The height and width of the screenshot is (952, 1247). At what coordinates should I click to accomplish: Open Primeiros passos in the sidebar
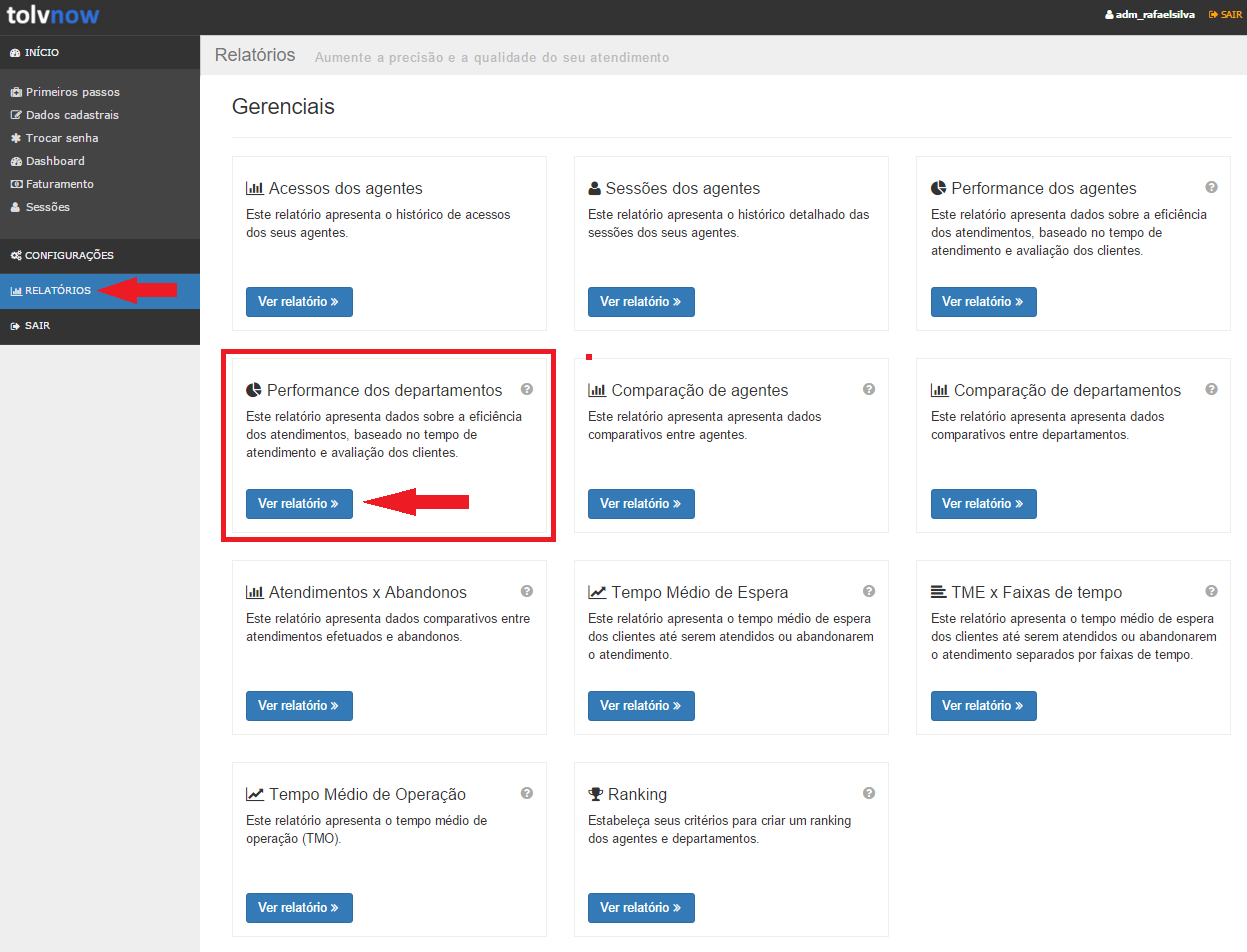pos(72,92)
